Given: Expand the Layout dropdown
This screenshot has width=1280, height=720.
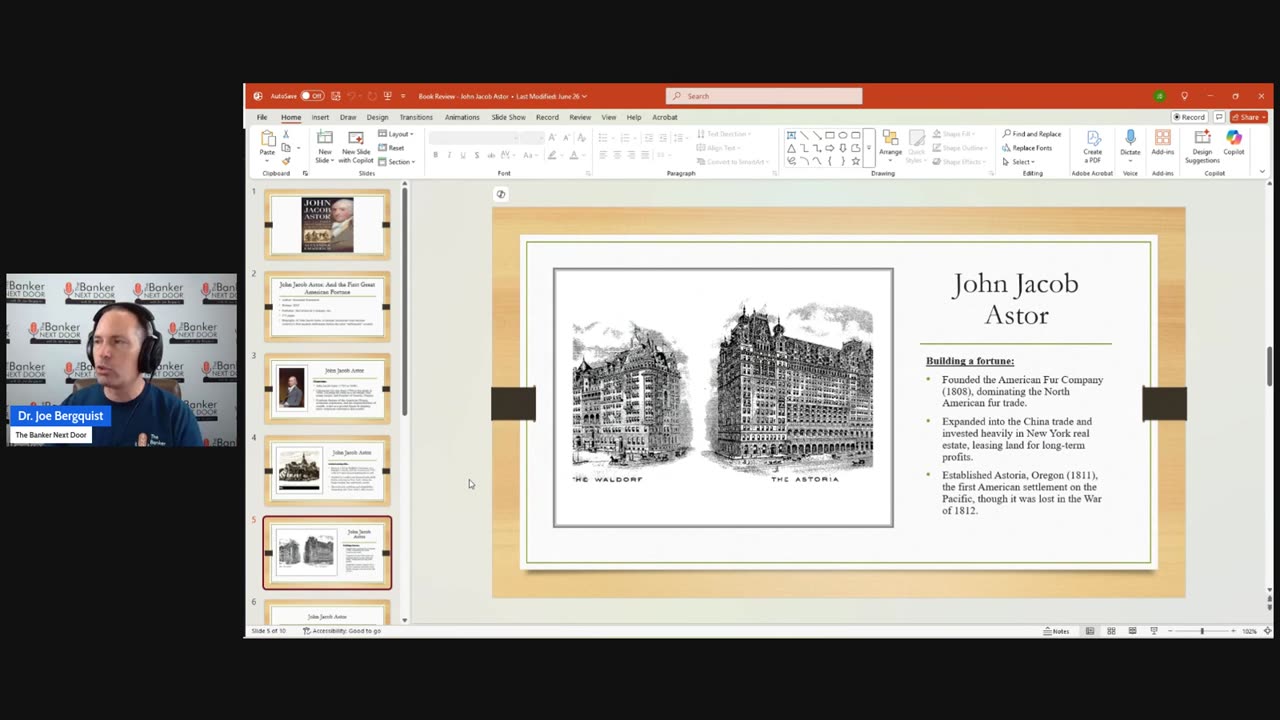Looking at the screenshot, I should pyautogui.click(x=396, y=134).
